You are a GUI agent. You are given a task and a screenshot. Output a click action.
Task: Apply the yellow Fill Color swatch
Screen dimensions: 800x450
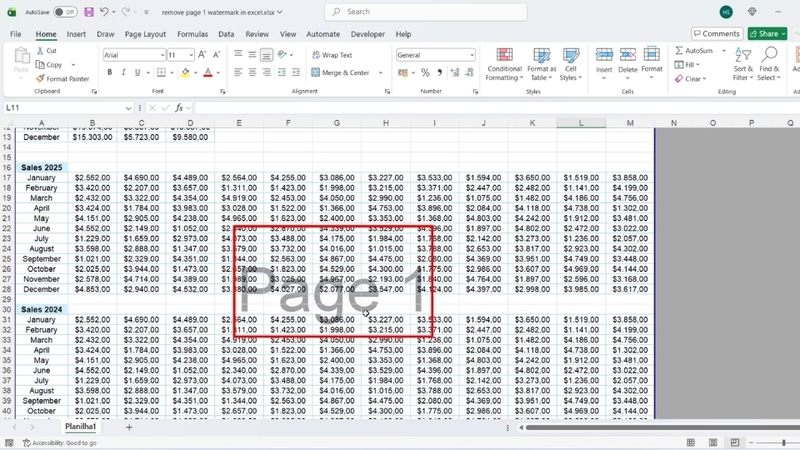pos(185,72)
